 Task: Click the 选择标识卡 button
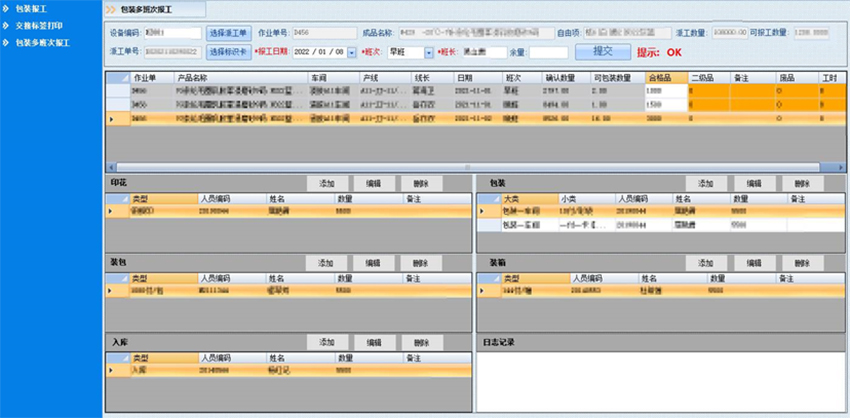pos(228,52)
